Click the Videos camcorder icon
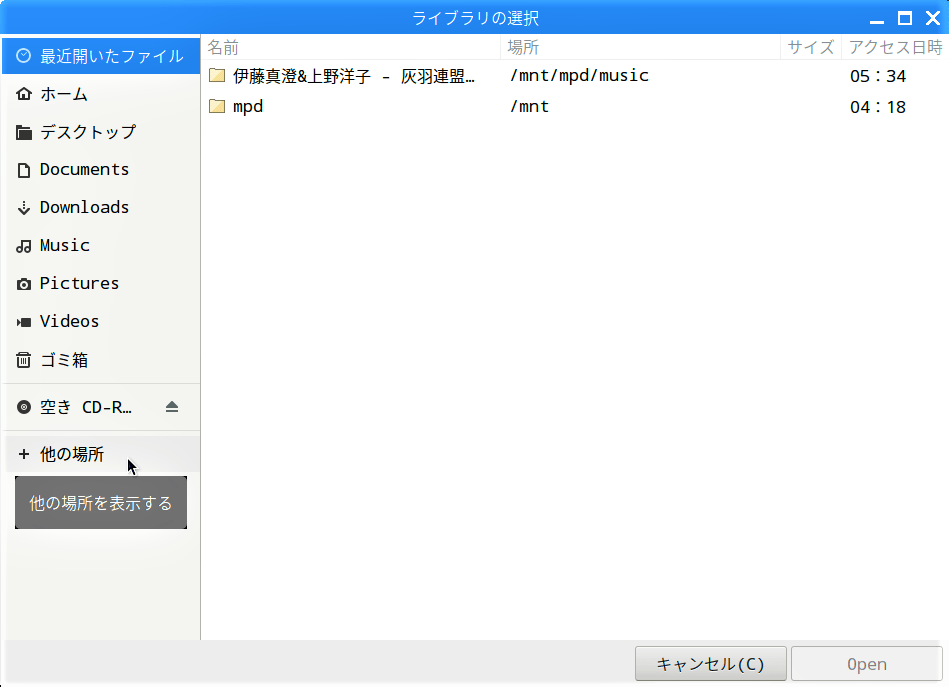 (x=24, y=322)
